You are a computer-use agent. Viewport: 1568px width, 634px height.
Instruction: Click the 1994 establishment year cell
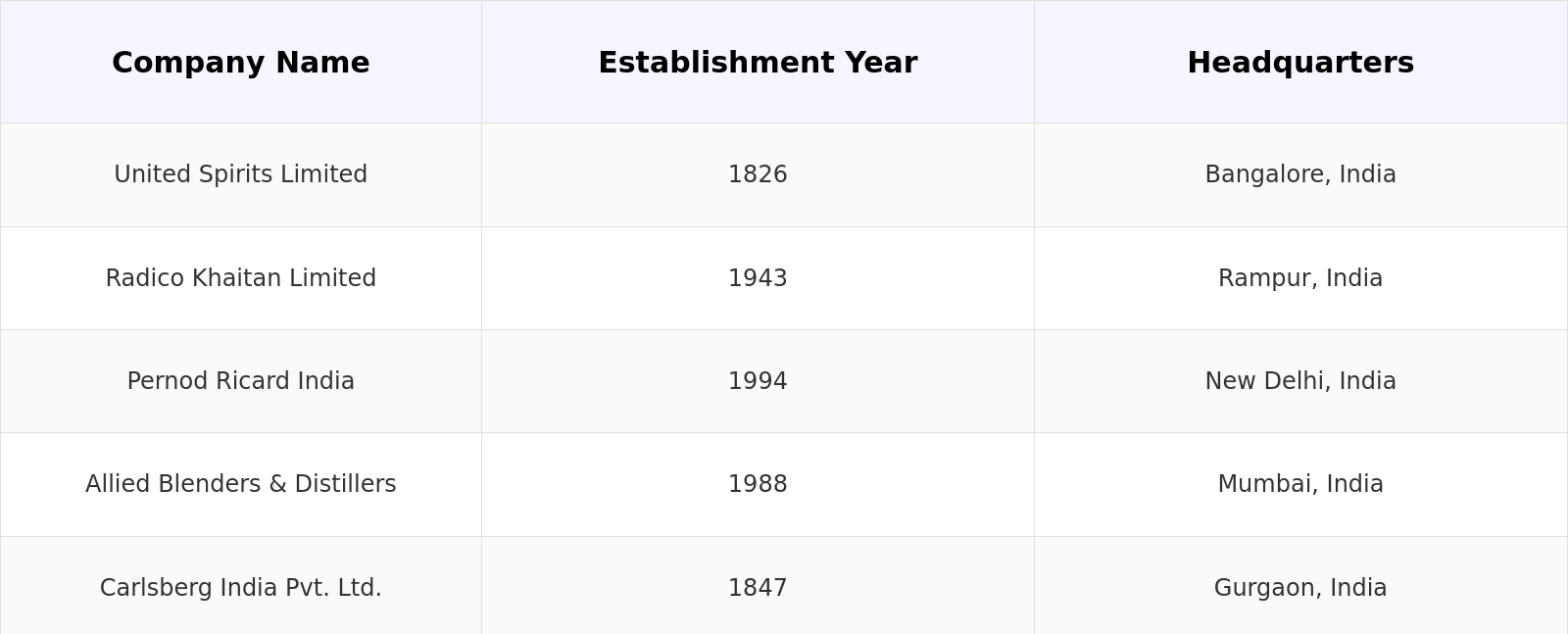pyautogui.click(x=758, y=381)
